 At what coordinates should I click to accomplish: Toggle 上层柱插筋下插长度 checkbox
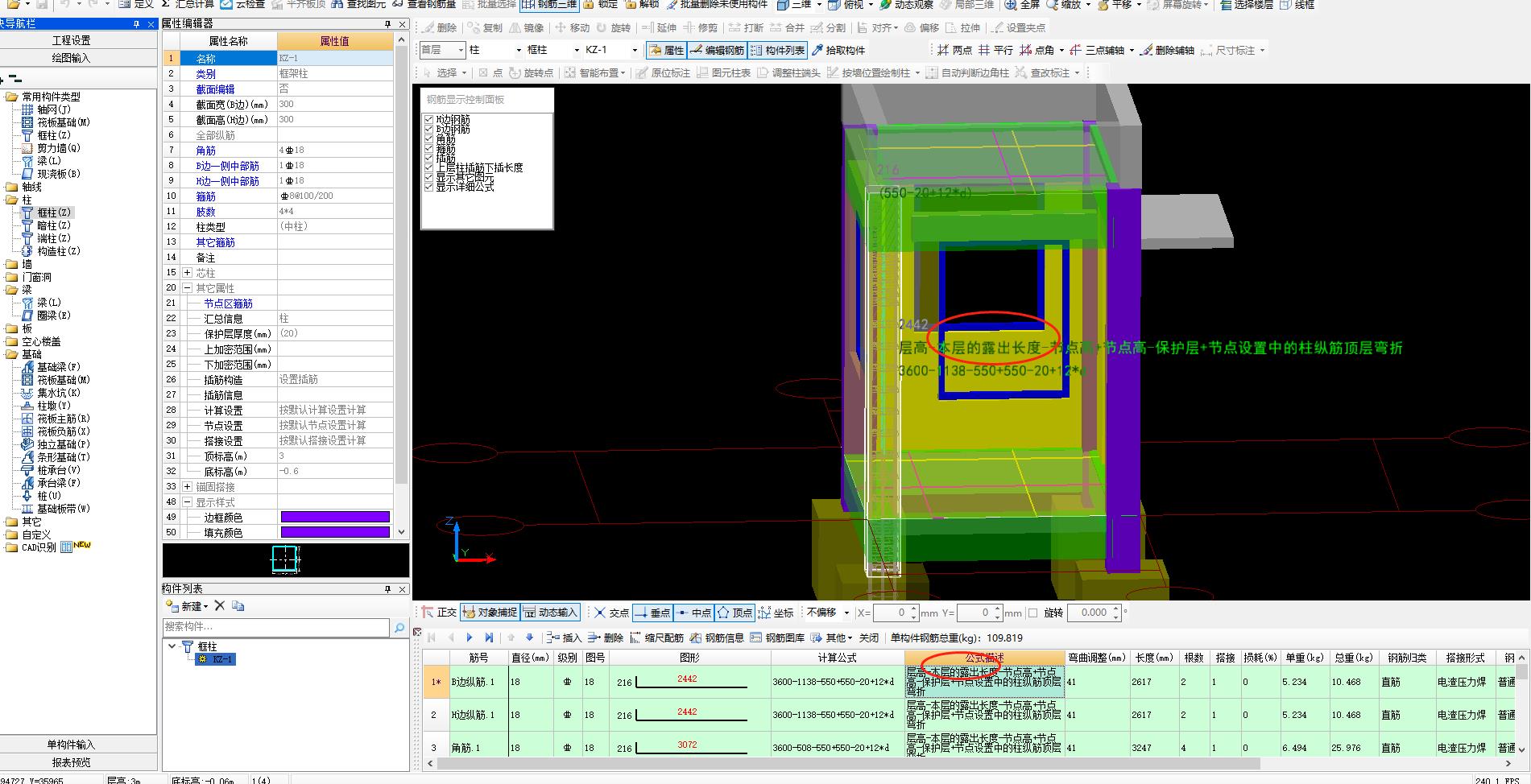point(428,167)
